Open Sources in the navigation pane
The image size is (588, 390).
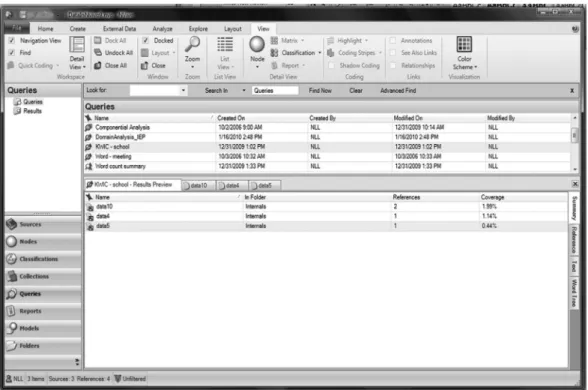click(x=44, y=224)
